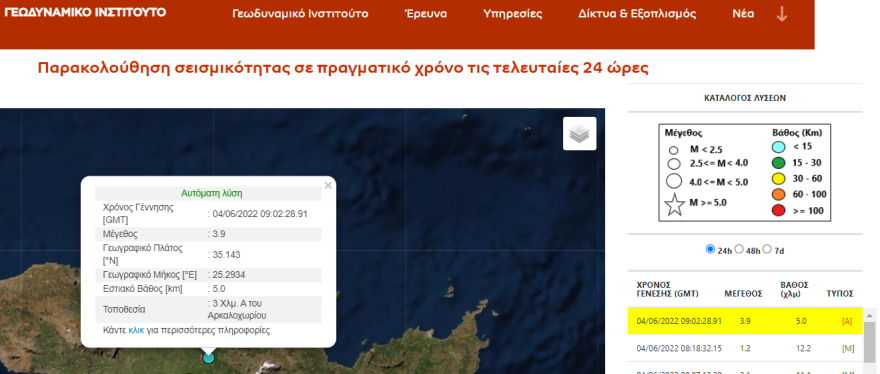Click the popup time 04/06/2022 09:02:28.91
Viewport: 880px width, 374px height.
point(260,214)
